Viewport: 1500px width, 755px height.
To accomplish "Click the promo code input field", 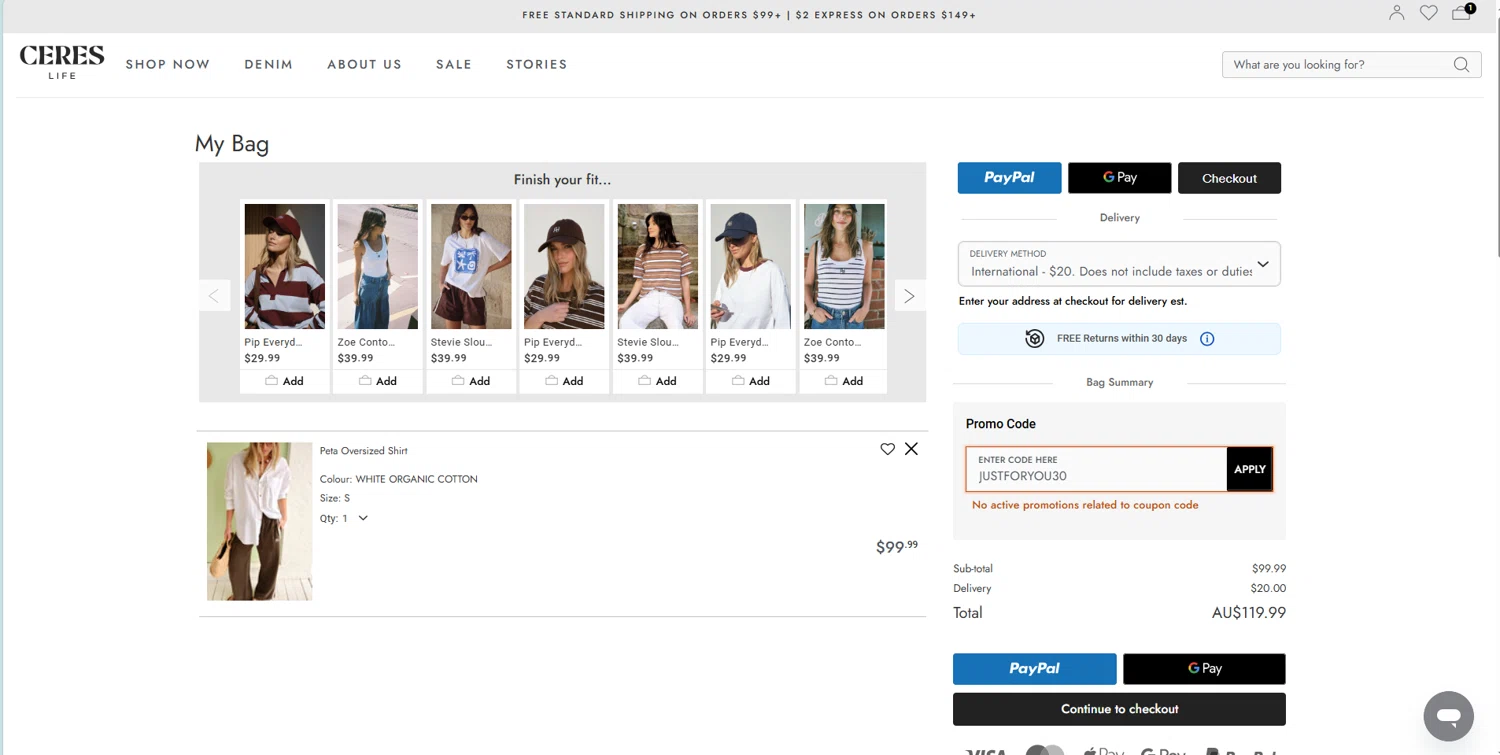I will (1096, 469).
